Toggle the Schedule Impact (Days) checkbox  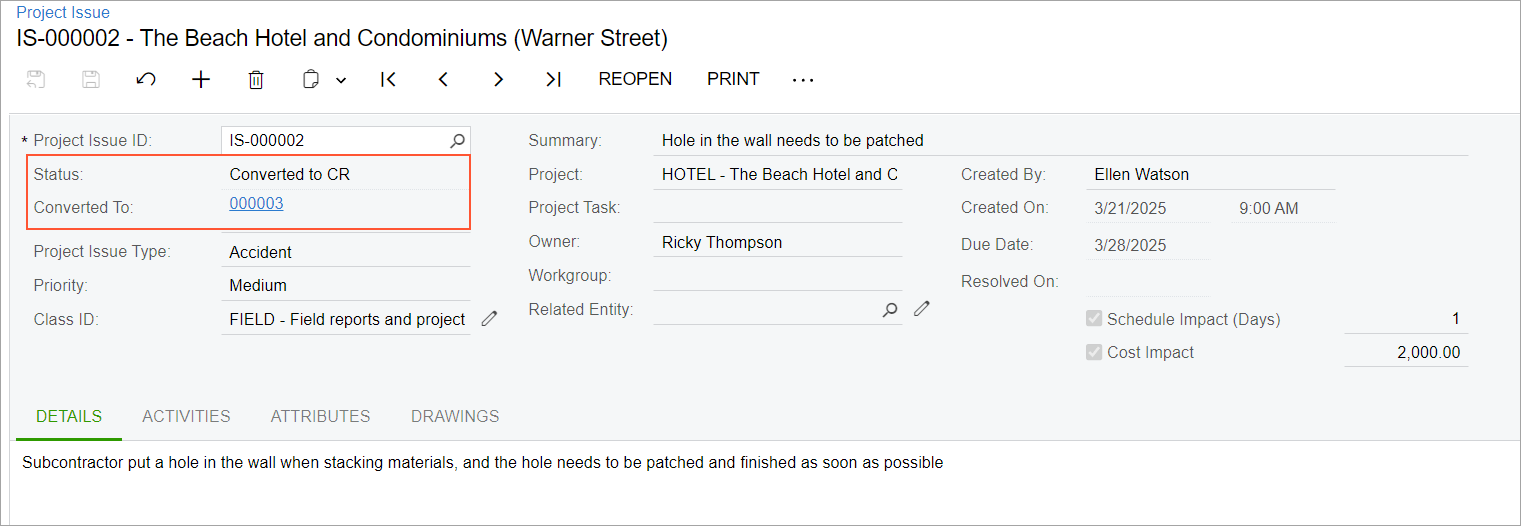coord(1094,319)
